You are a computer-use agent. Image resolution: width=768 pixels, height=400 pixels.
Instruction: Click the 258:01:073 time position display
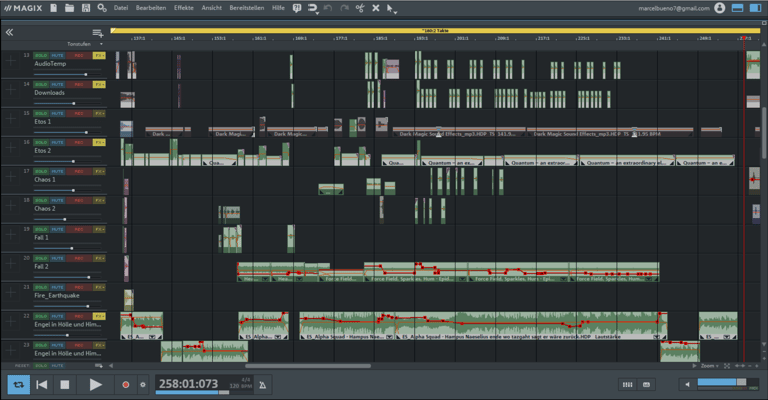189,384
